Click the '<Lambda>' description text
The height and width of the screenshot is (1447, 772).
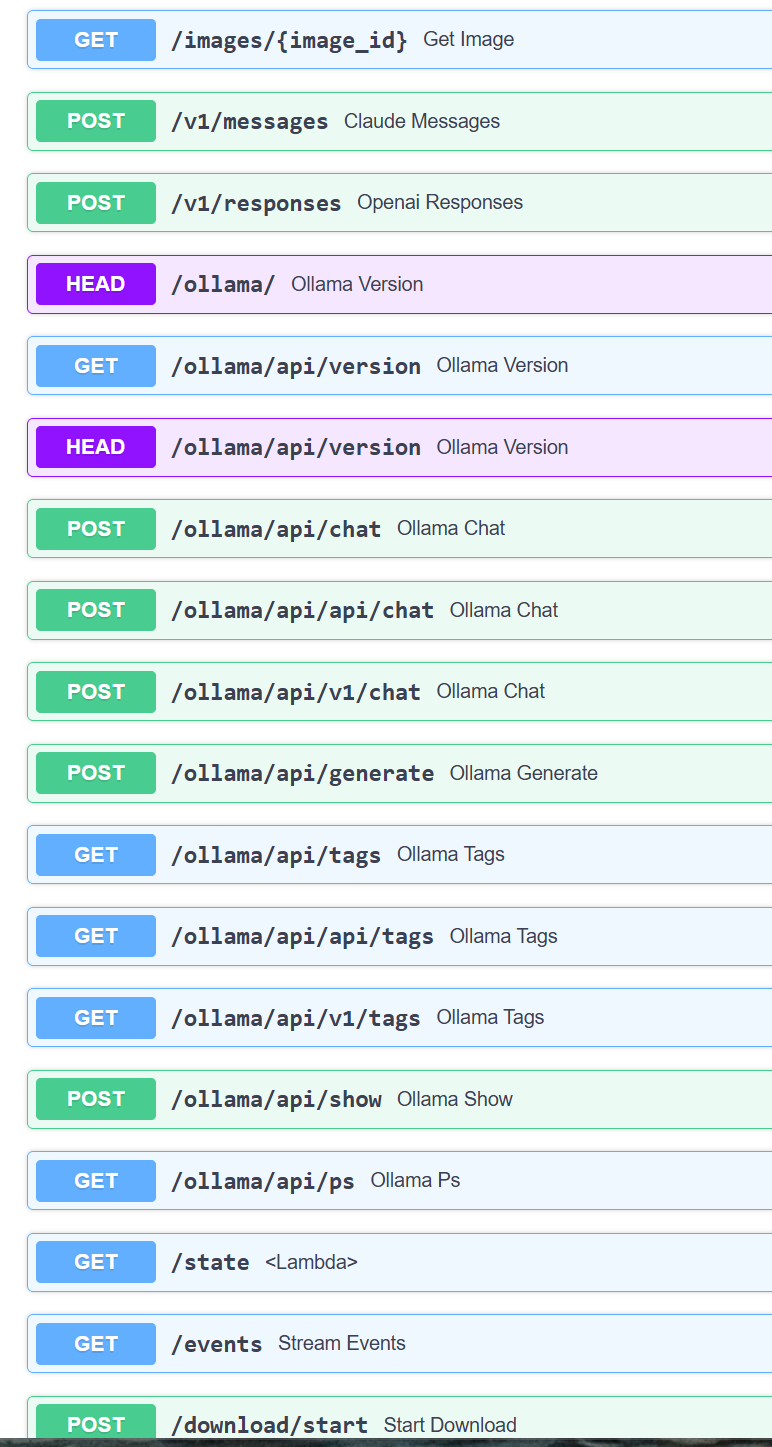coord(311,1262)
